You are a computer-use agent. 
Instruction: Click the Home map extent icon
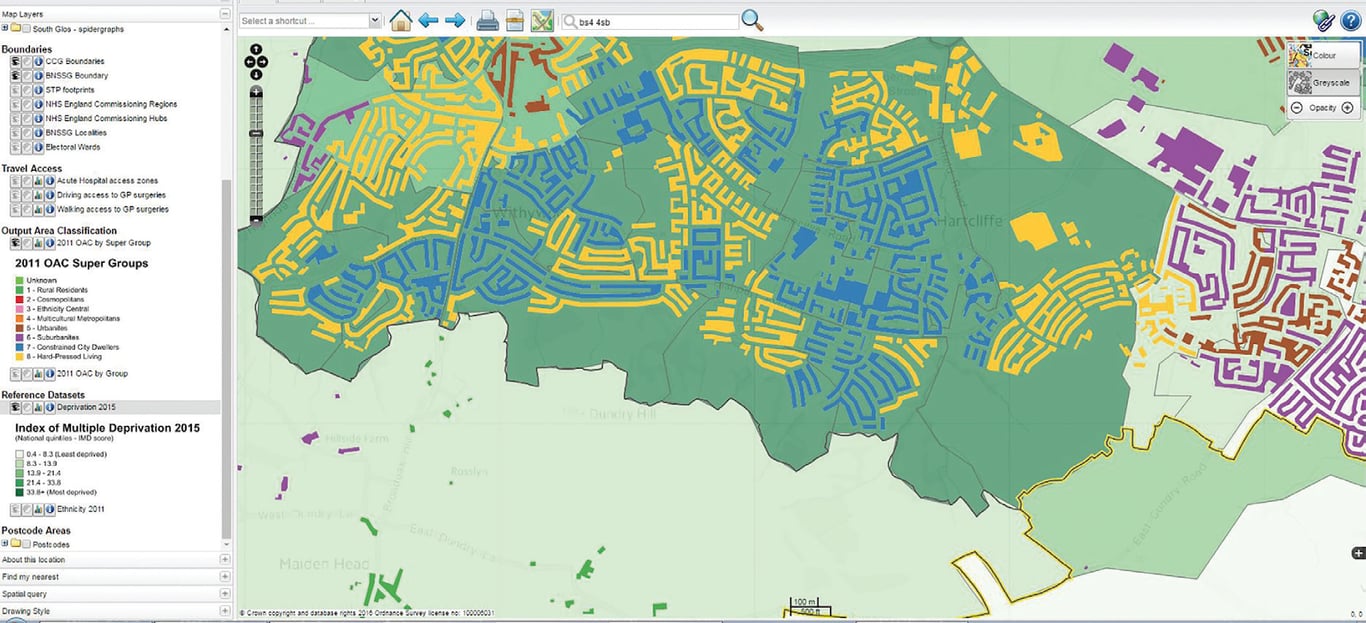(400, 20)
